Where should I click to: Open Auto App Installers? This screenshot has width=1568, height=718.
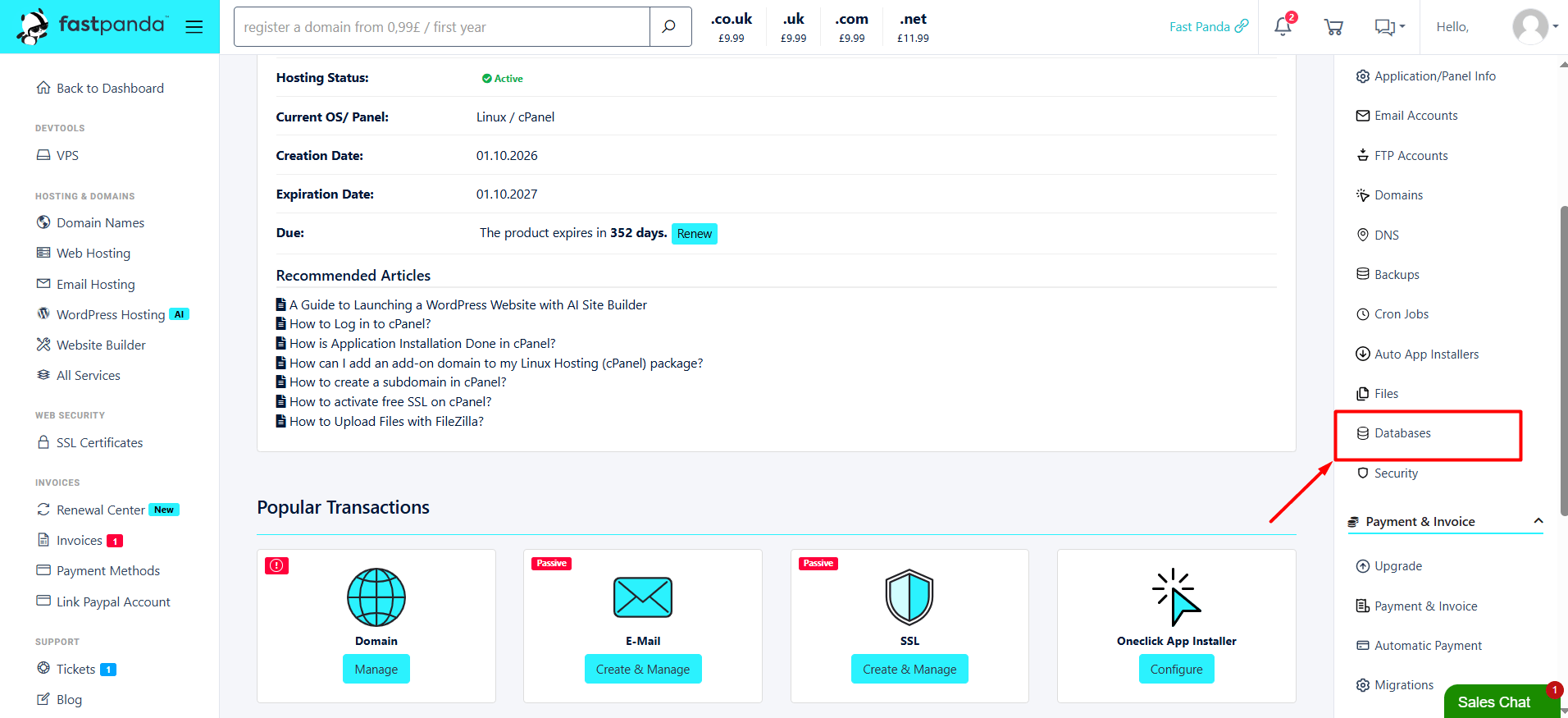pos(1417,354)
